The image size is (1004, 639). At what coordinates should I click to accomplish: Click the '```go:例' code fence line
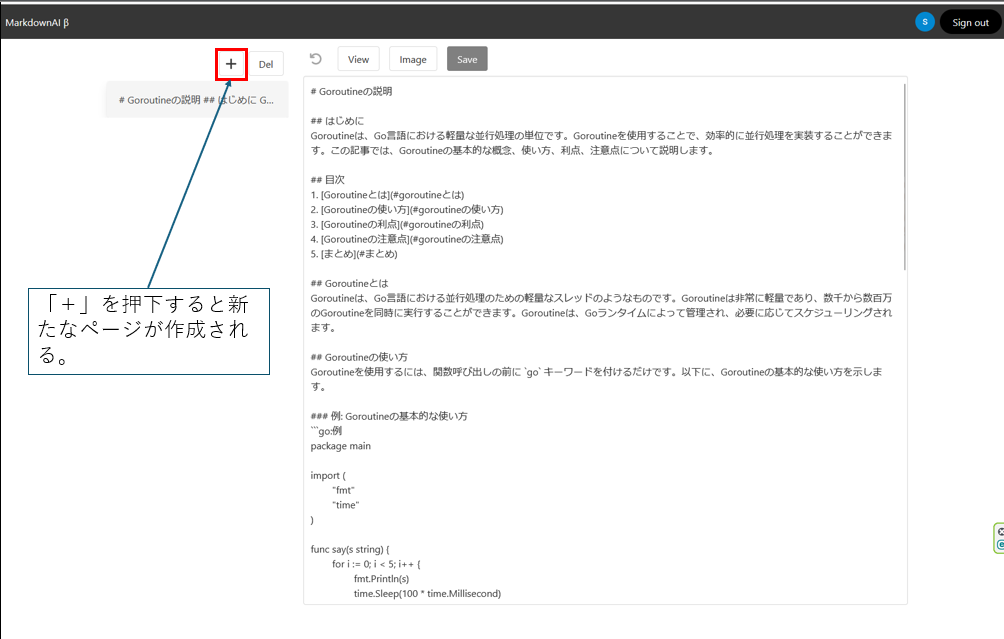(x=327, y=431)
